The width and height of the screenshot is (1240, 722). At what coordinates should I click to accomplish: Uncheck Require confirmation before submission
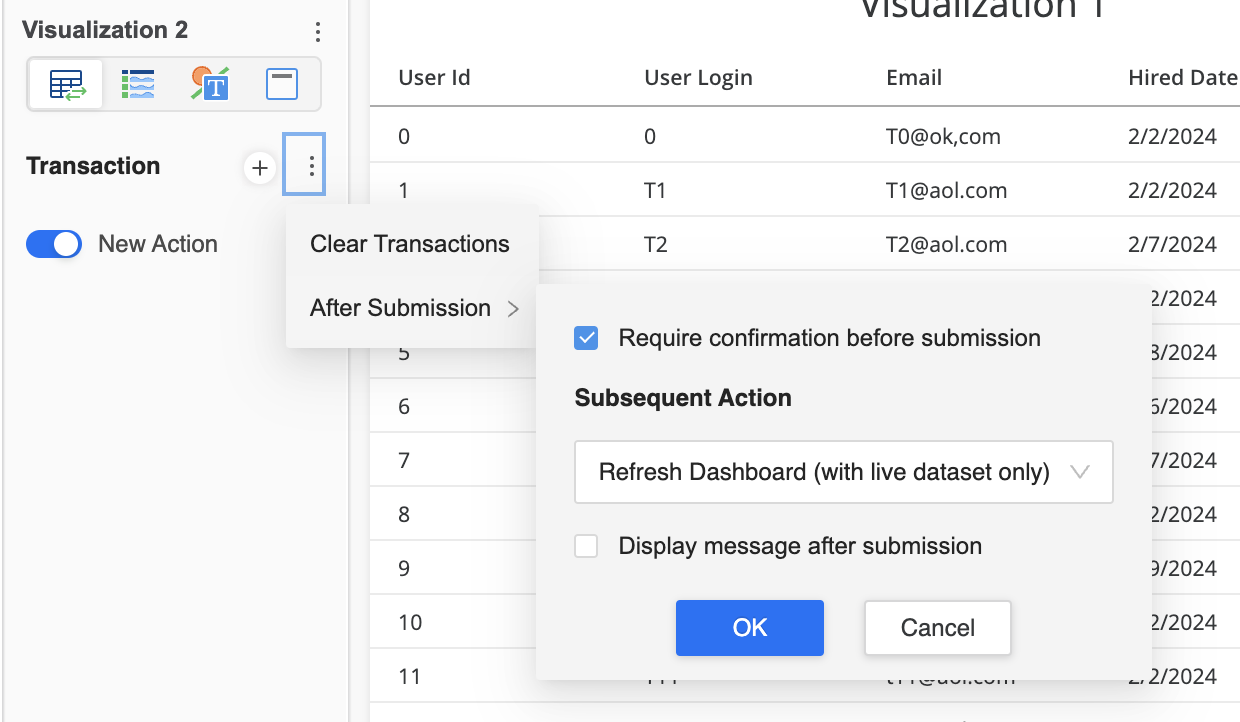587,339
